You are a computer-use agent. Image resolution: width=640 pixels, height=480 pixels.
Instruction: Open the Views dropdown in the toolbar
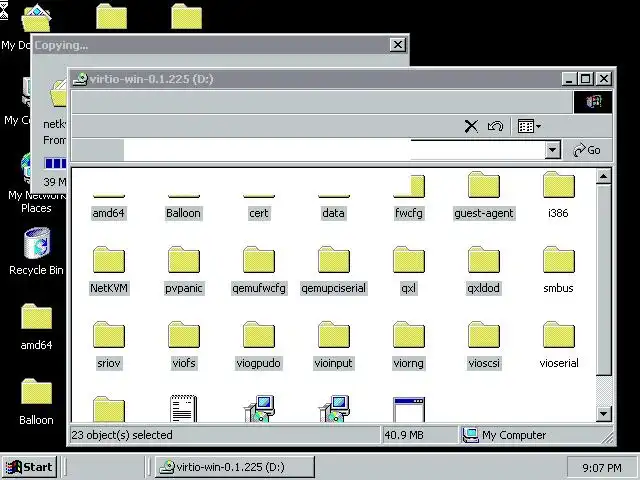529,126
